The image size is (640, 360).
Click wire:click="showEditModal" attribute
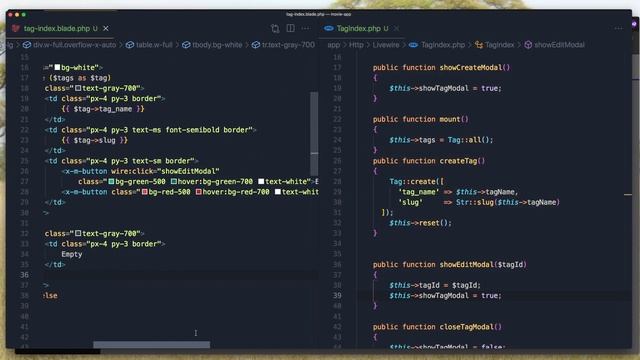pyautogui.click(x=165, y=171)
